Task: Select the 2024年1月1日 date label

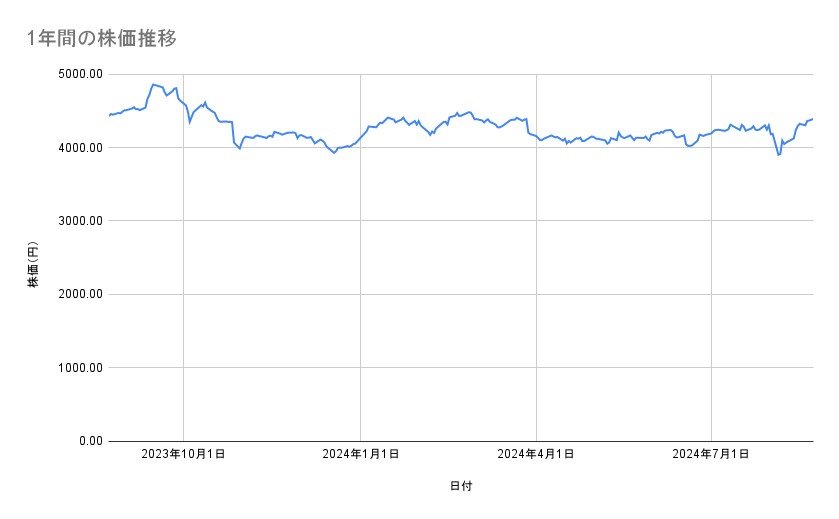Action: [361, 455]
